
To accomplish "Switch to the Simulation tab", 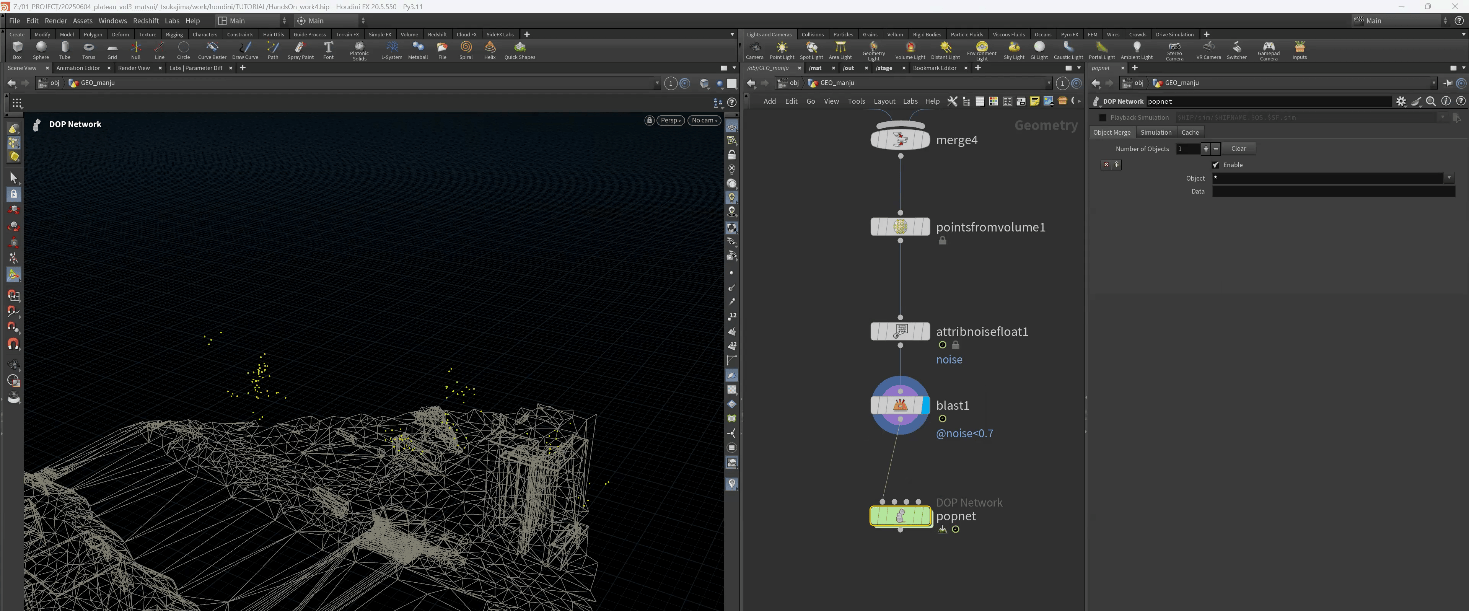I will click(1156, 132).
